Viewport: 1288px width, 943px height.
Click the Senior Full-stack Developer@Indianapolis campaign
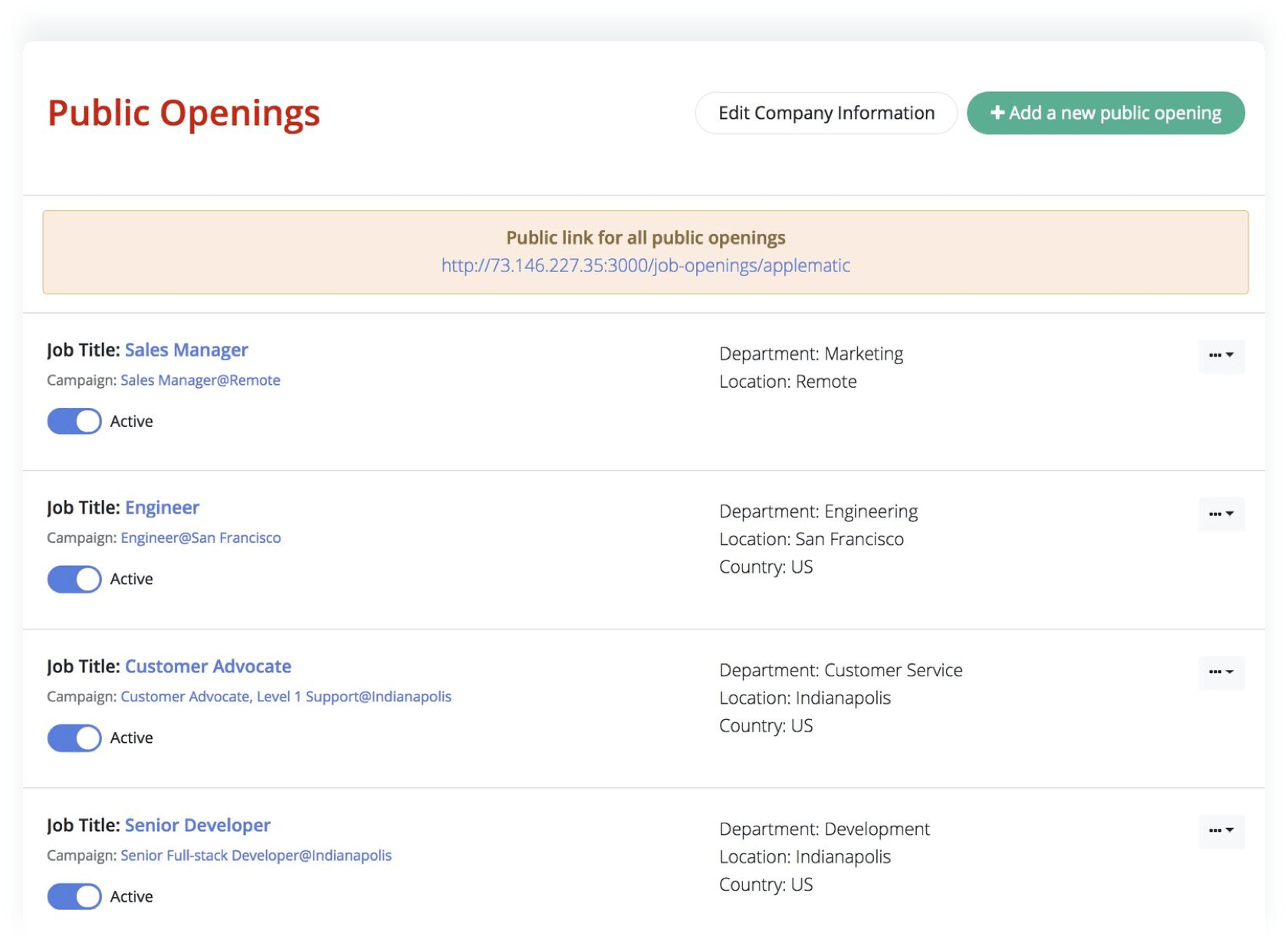[256, 855]
